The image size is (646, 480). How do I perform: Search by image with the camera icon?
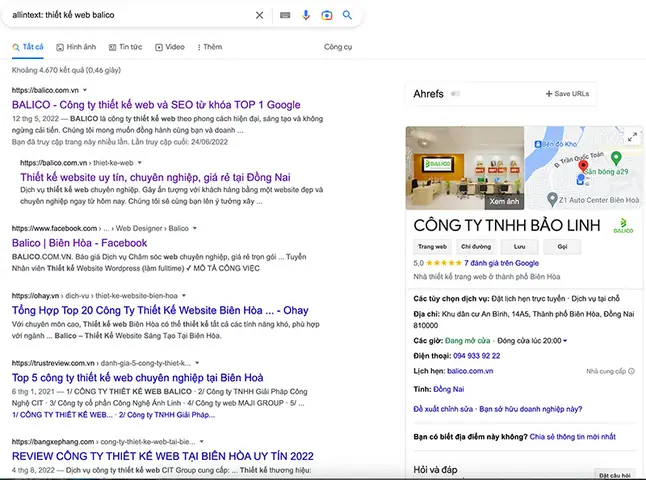click(x=327, y=15)
